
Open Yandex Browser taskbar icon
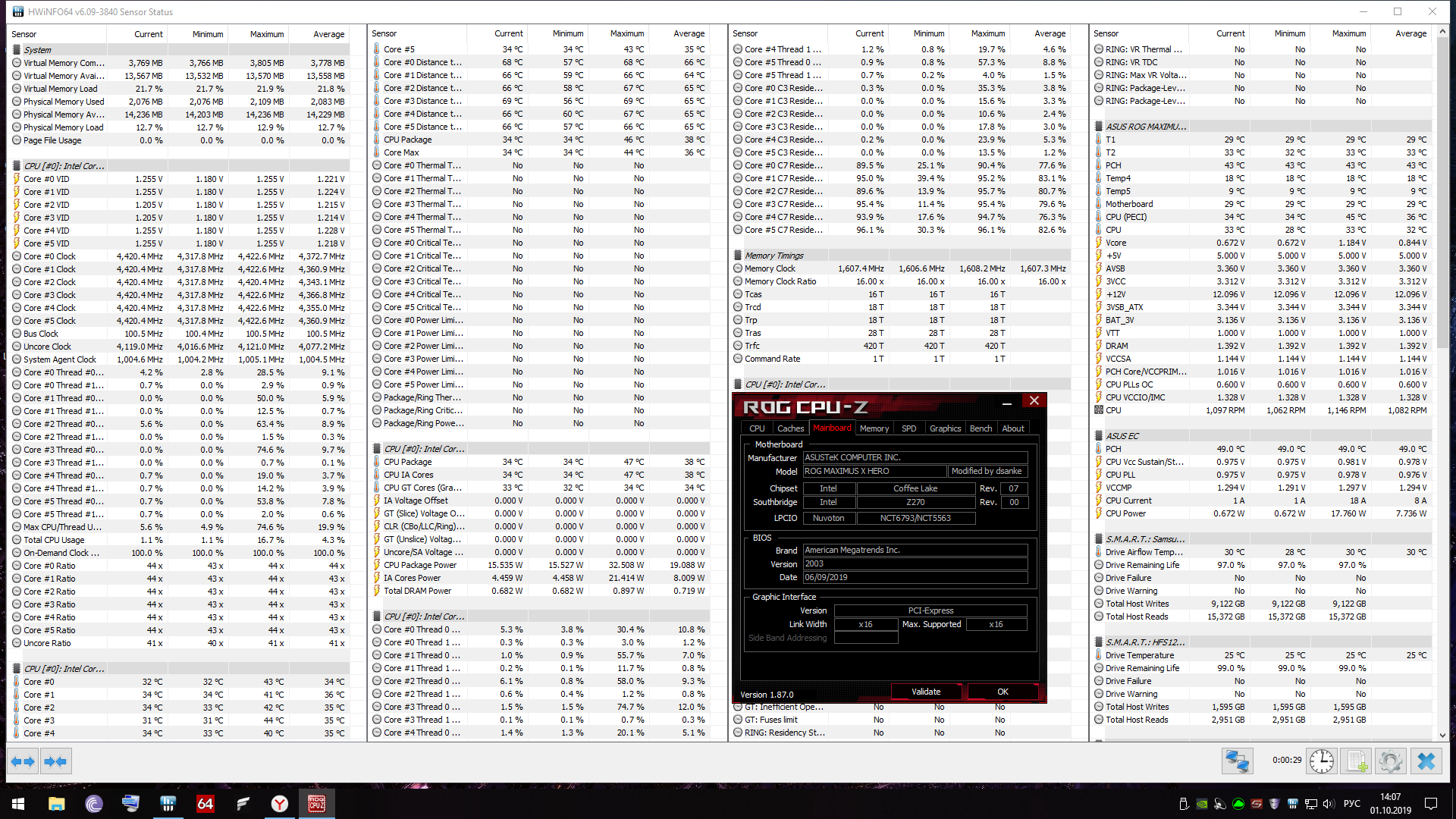click(280, 804)
